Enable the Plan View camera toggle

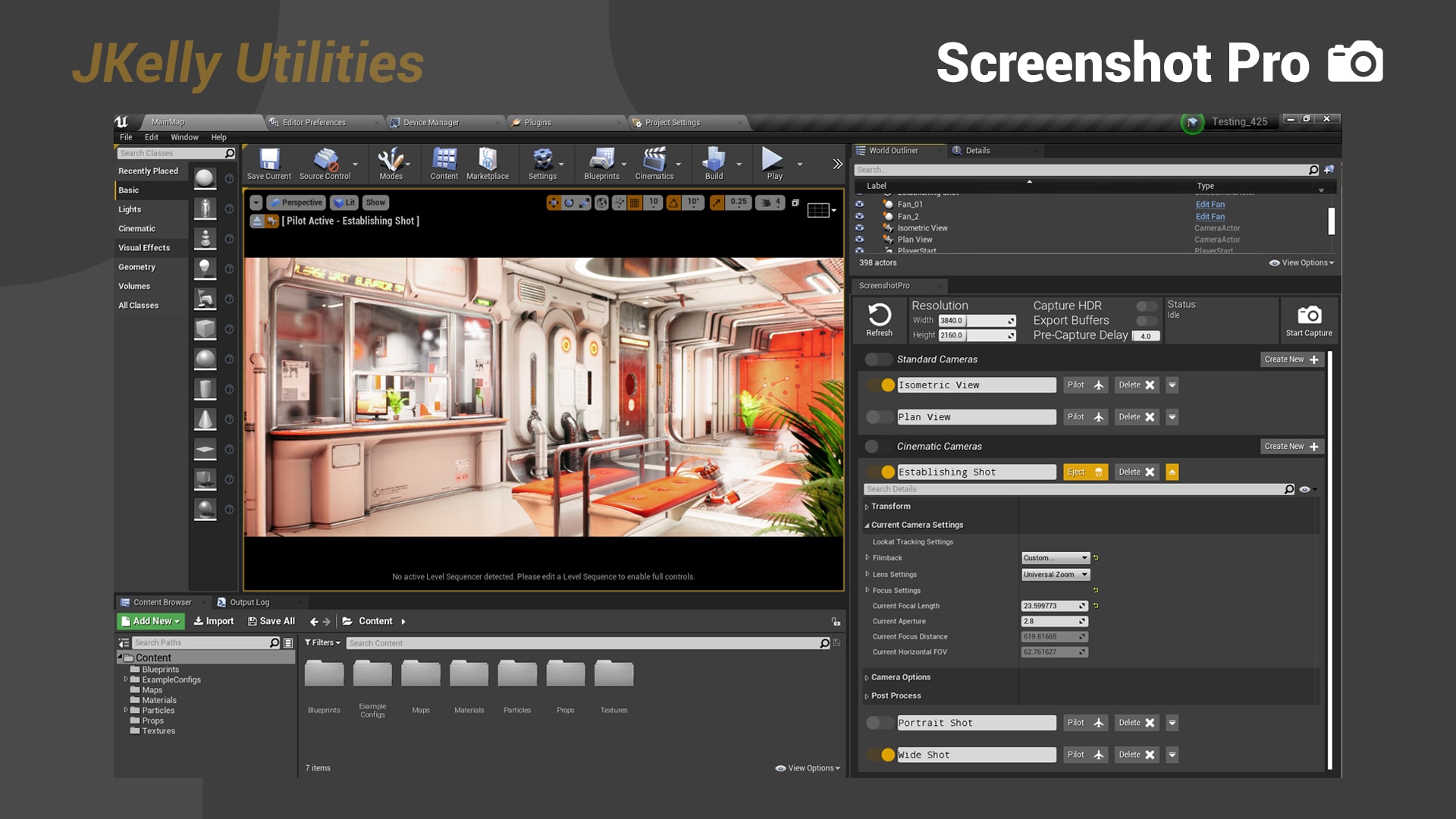[x=880, y=417]
